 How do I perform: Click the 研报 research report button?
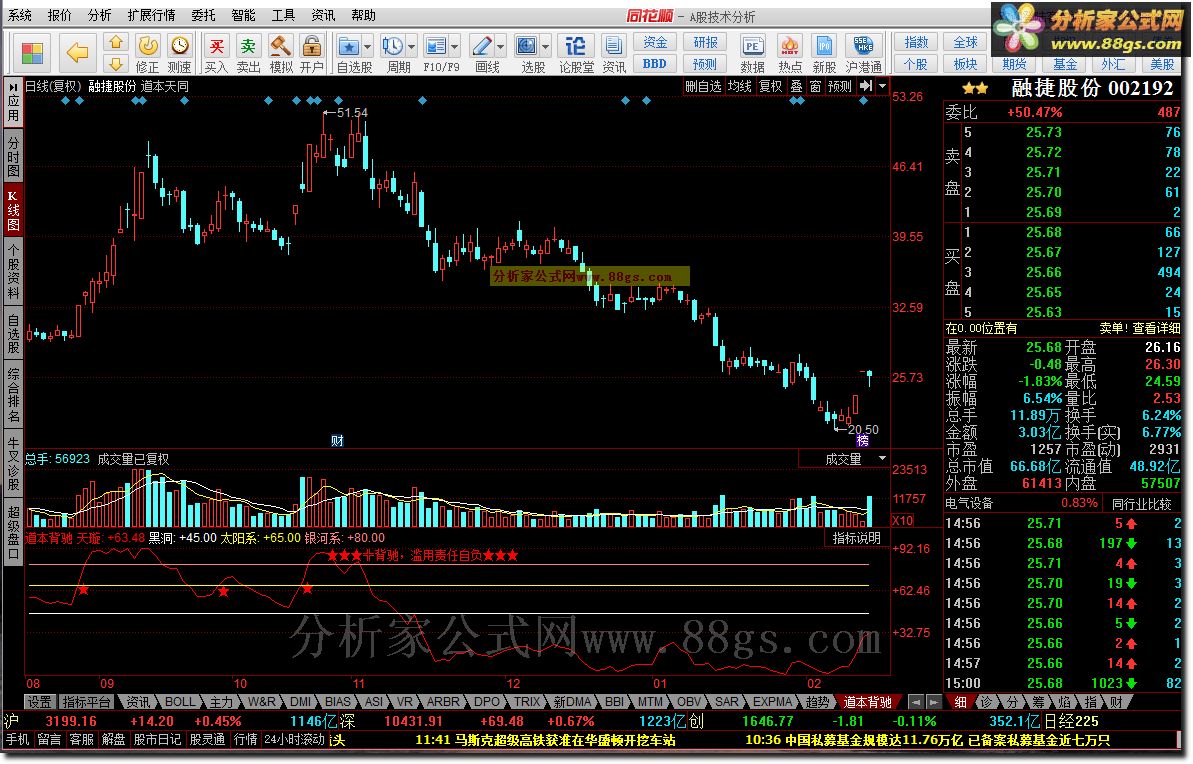click(x=705, y=43)
